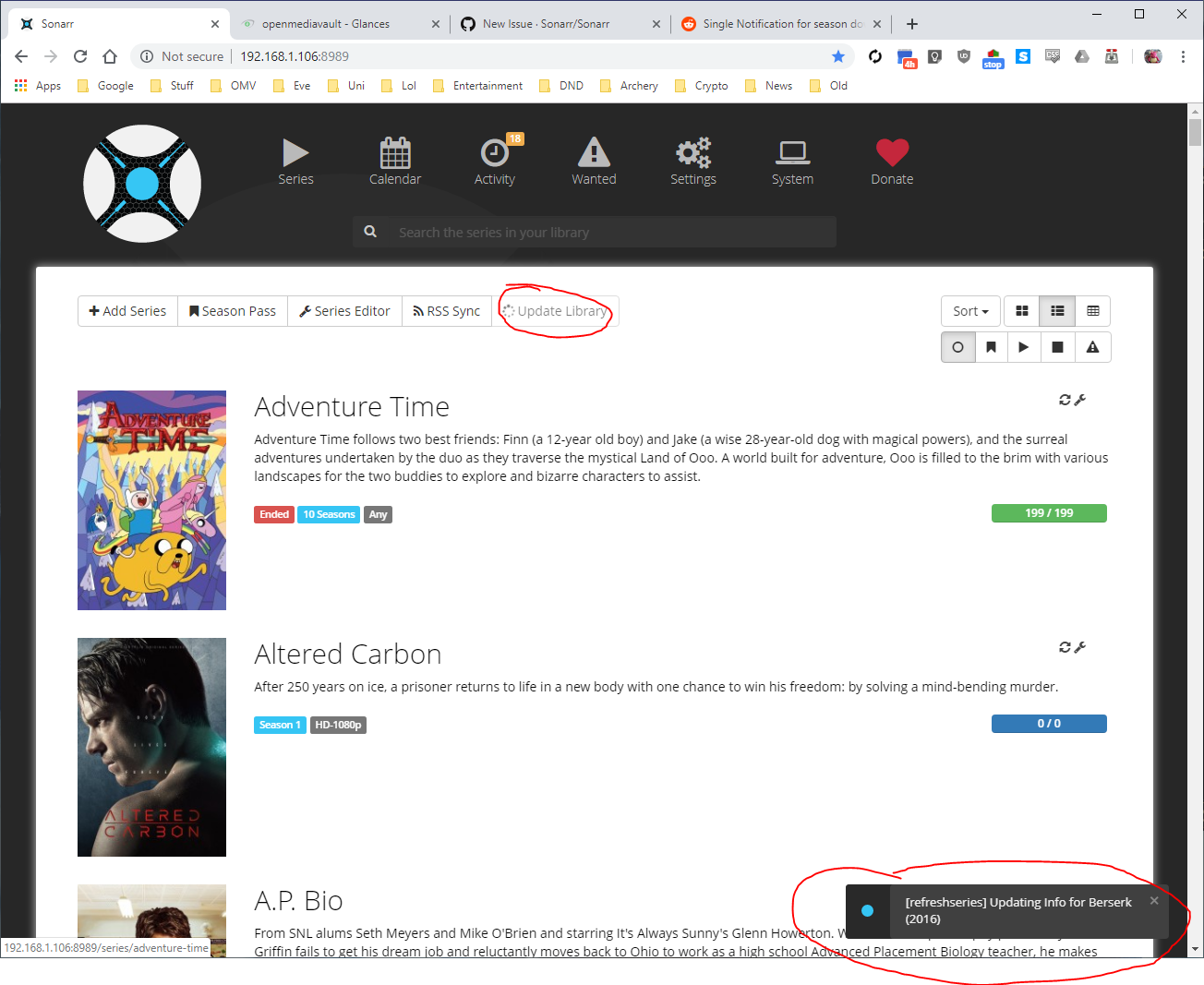Open Chrome's three-dot menu

tap(1183, 56)
